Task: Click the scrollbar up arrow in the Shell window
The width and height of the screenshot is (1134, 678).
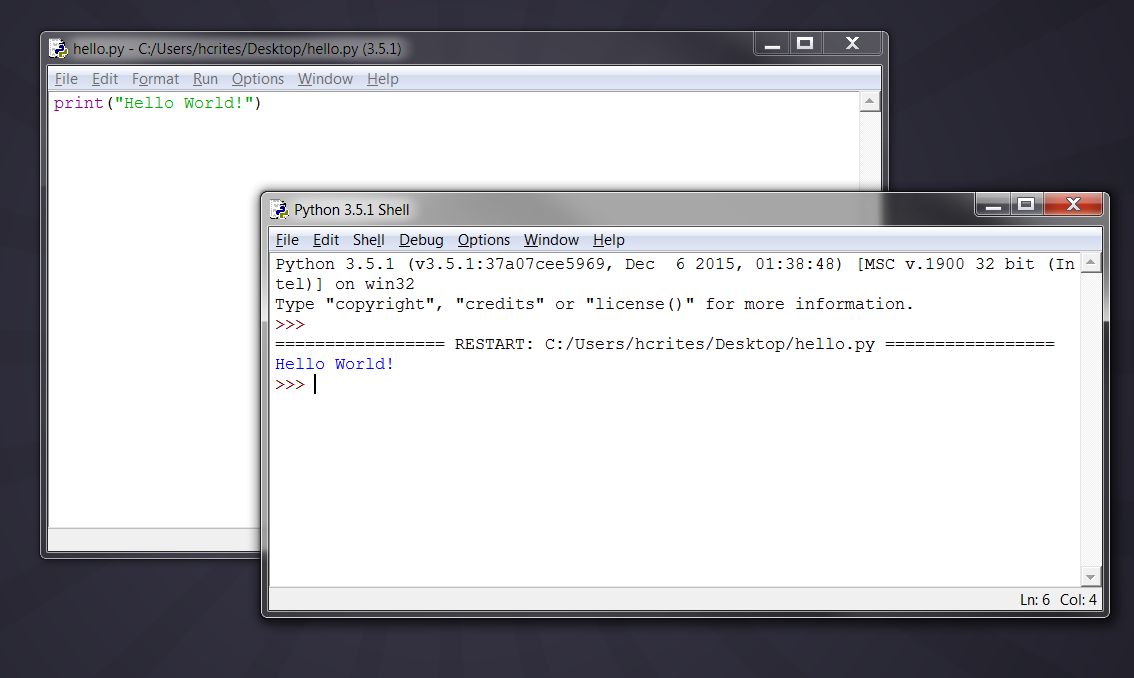Action: [1092, 263]
